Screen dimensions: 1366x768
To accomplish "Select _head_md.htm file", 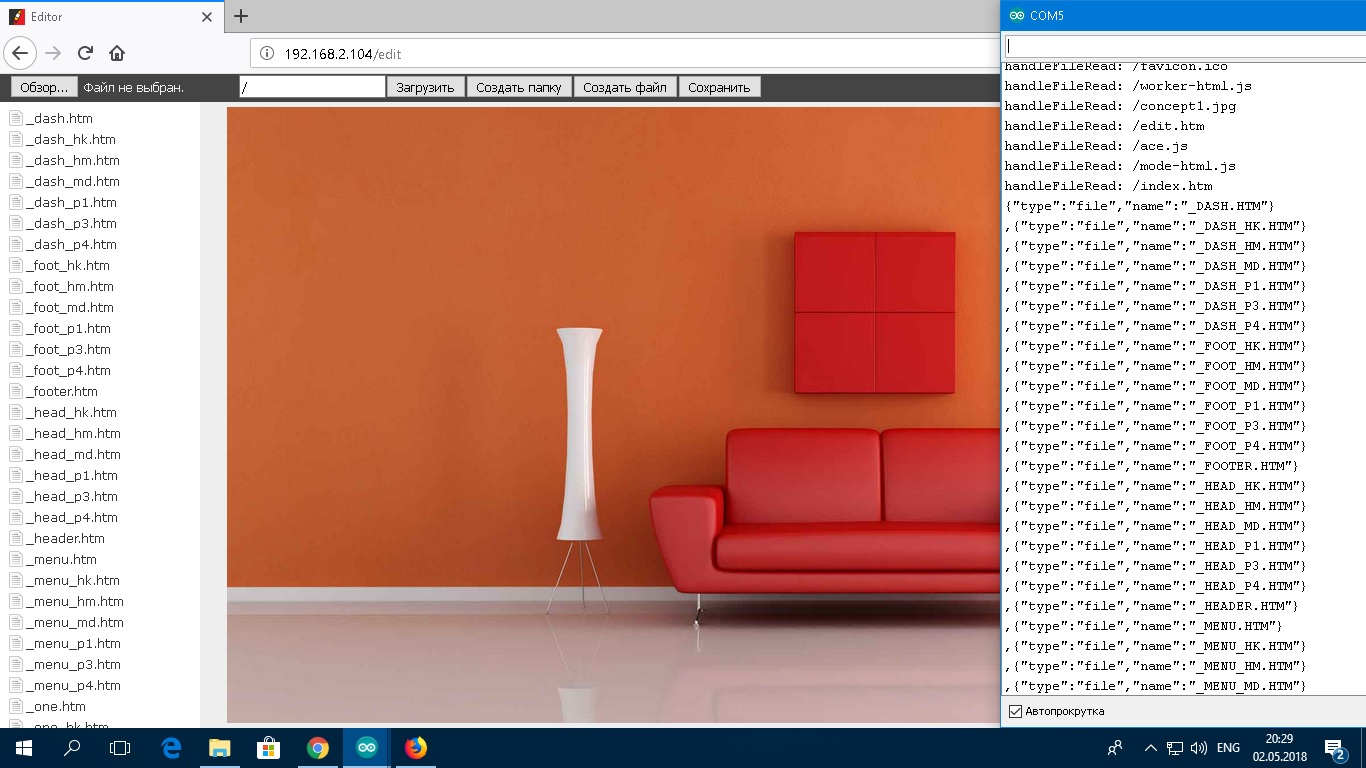I will pos(73,454).
